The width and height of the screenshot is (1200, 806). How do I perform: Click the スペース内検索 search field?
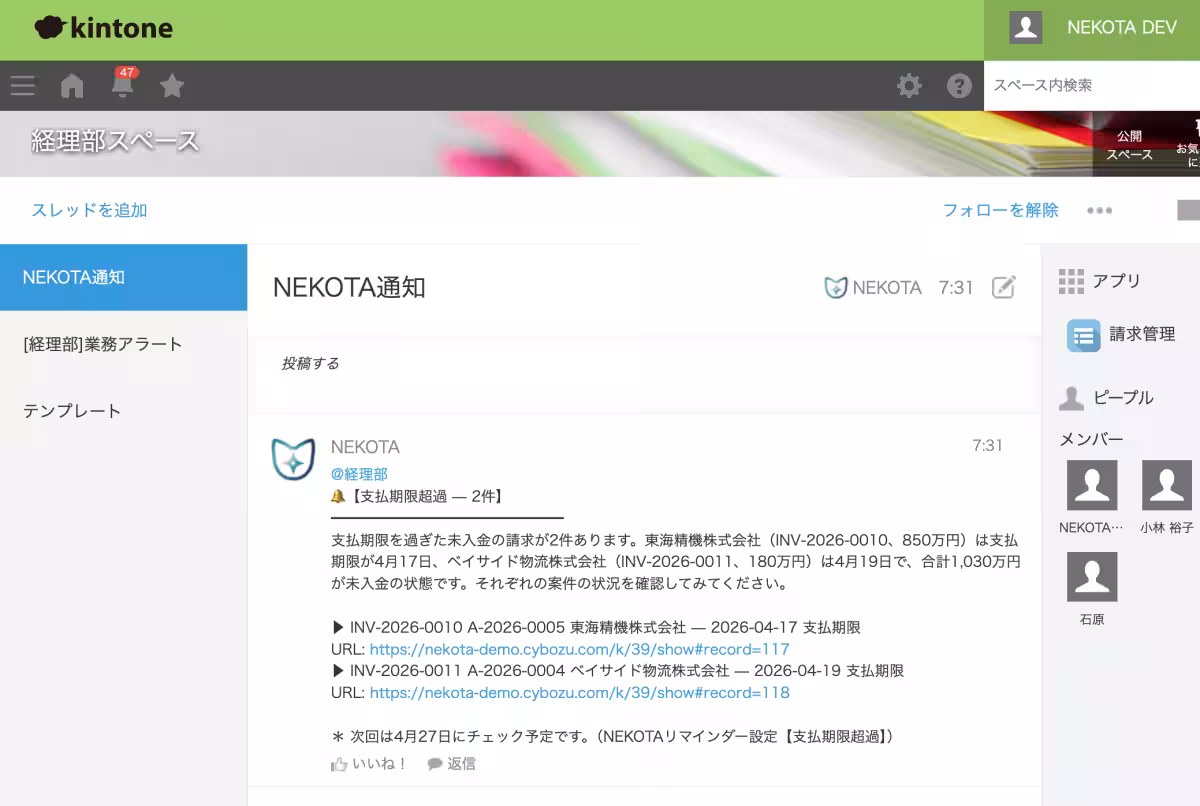[x=1090, y=86]
